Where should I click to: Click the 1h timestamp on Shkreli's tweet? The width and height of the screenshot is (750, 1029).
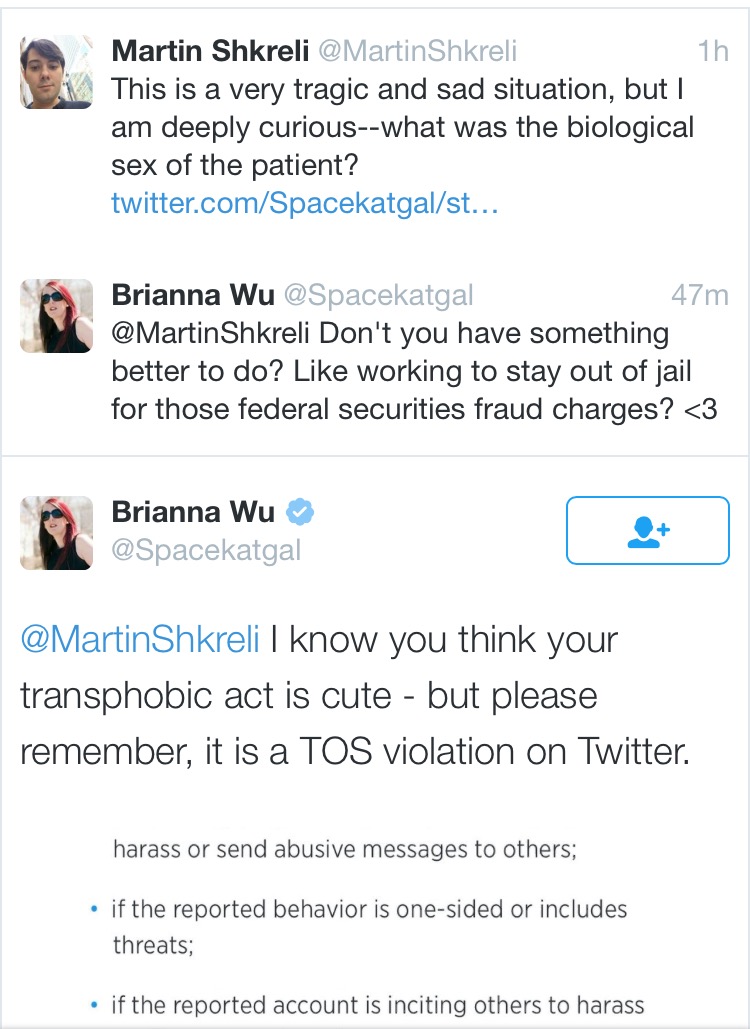click(713, 51)
